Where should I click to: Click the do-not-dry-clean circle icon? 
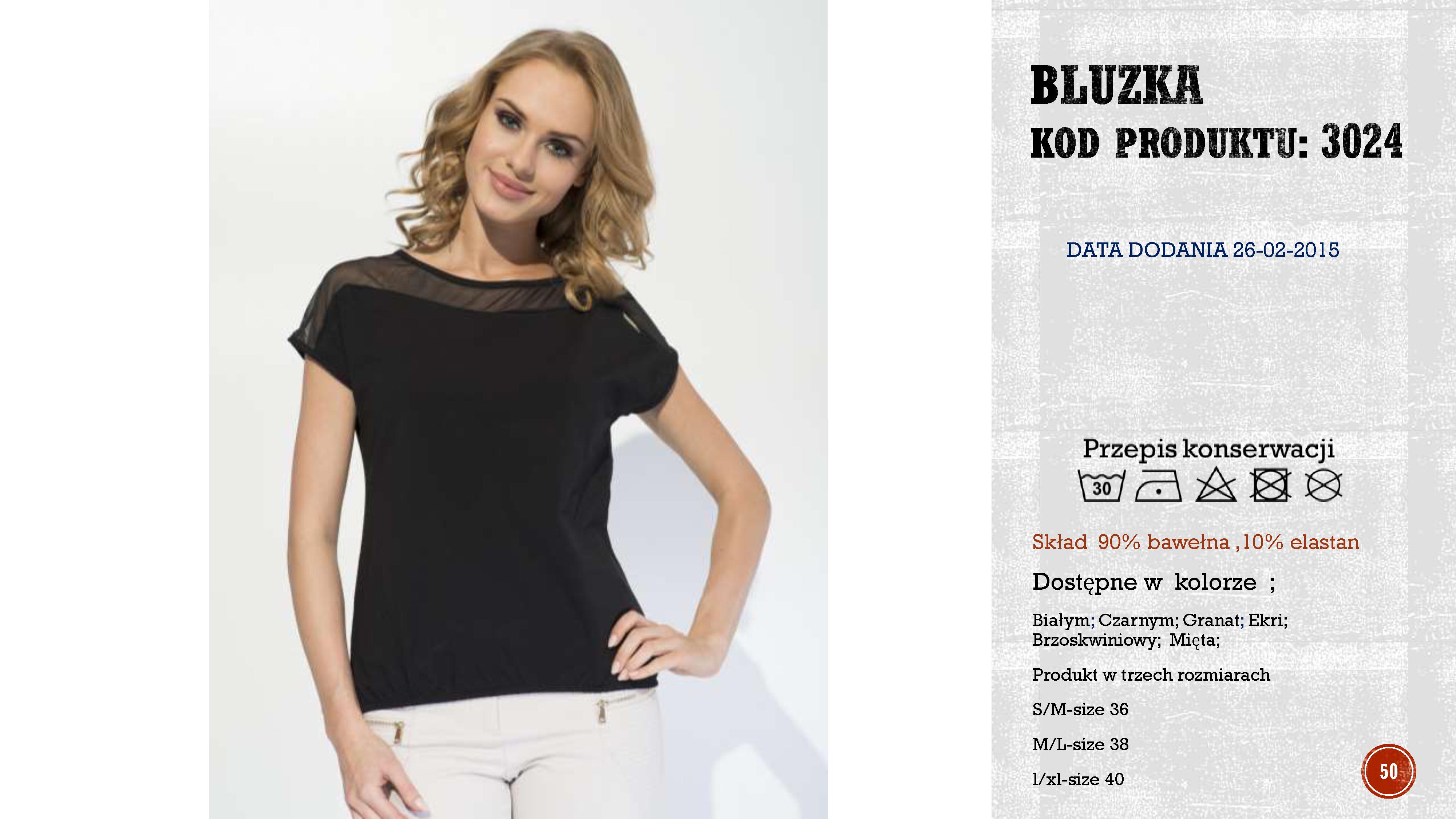[1323, 486]
